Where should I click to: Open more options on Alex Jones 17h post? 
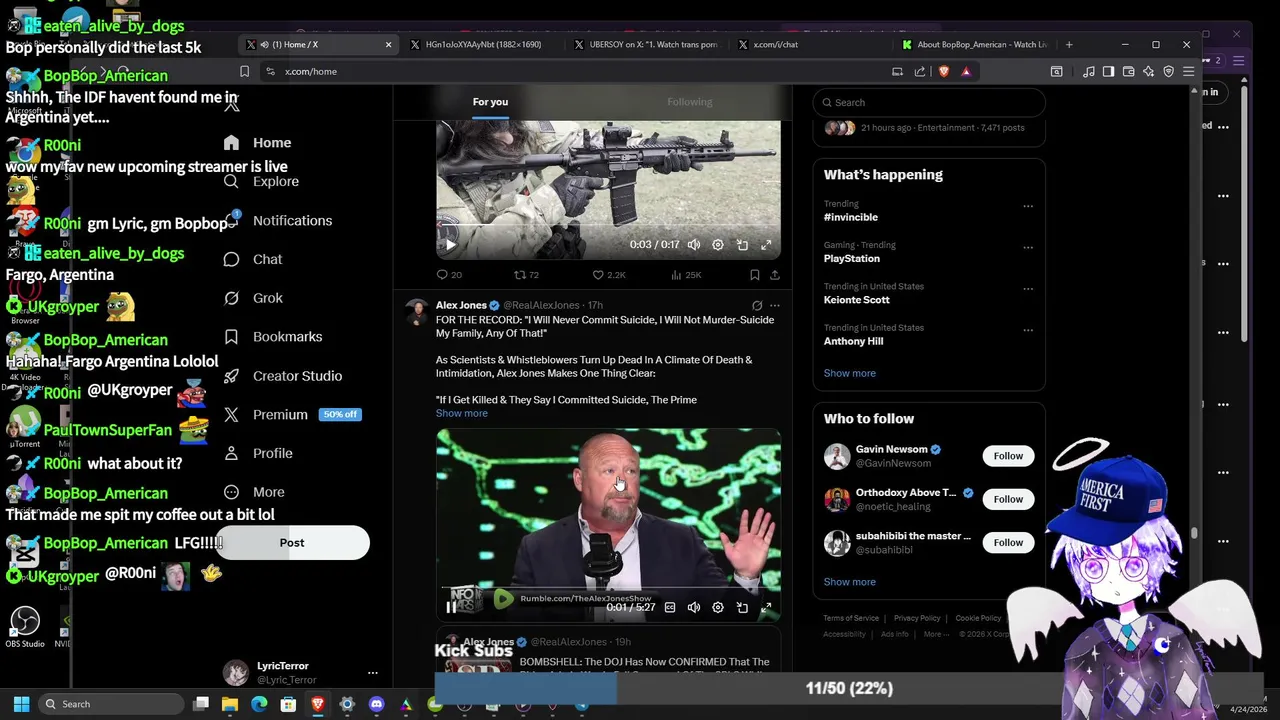click(x=774, y=306)
